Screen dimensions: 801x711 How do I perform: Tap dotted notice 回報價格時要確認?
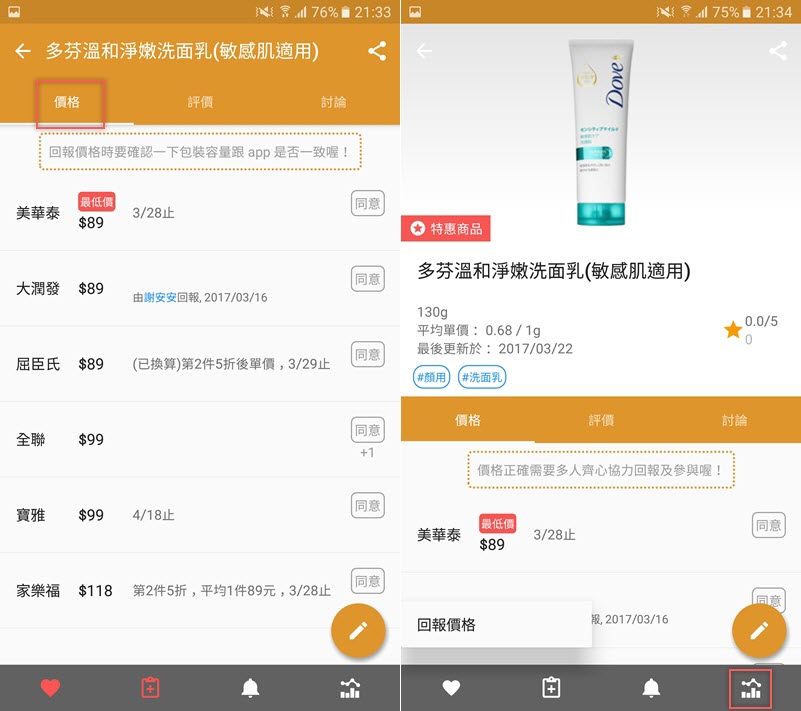point(200,152)
